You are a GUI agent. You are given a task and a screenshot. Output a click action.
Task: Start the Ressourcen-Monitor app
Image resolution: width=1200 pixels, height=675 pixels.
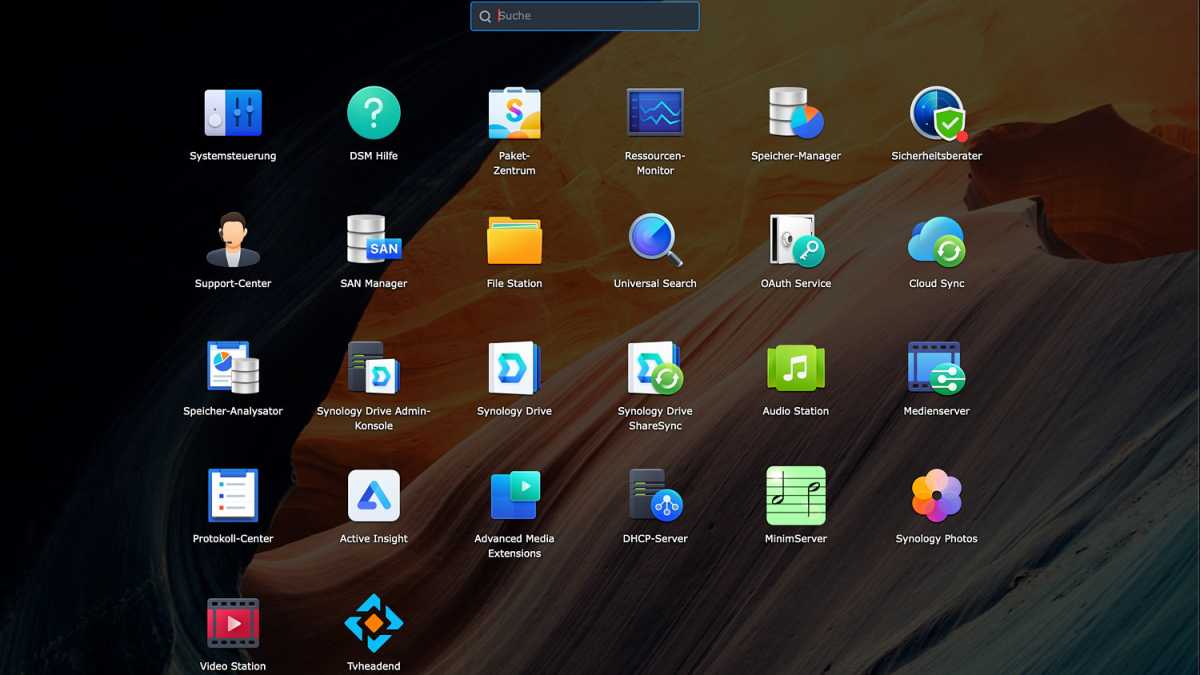click(x=655, y=112)
